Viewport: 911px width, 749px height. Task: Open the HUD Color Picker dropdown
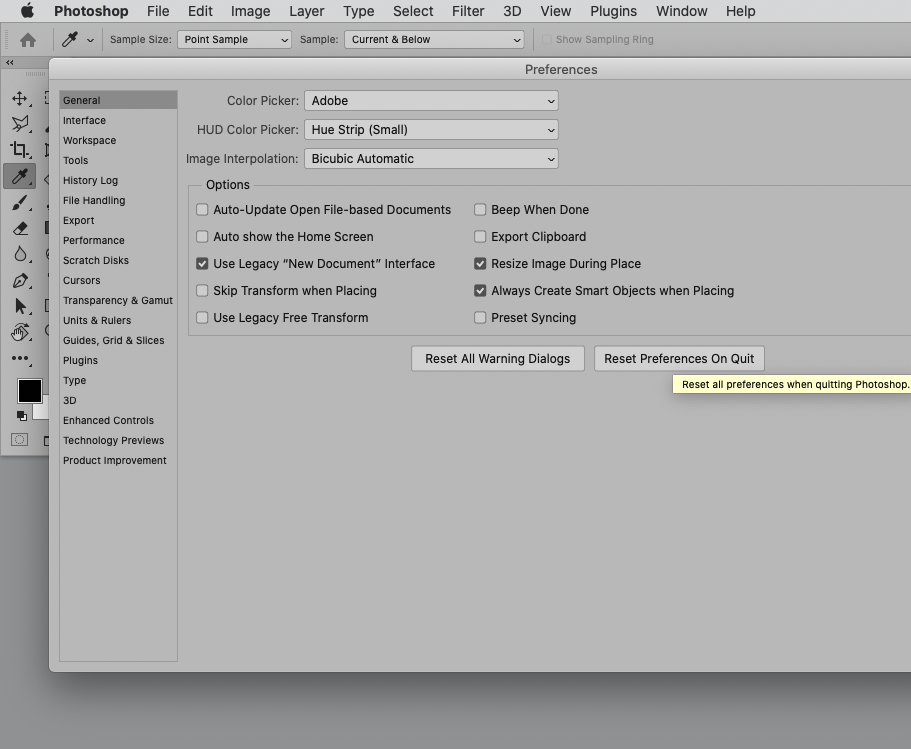pyautogui.click(x=431, y=130)
